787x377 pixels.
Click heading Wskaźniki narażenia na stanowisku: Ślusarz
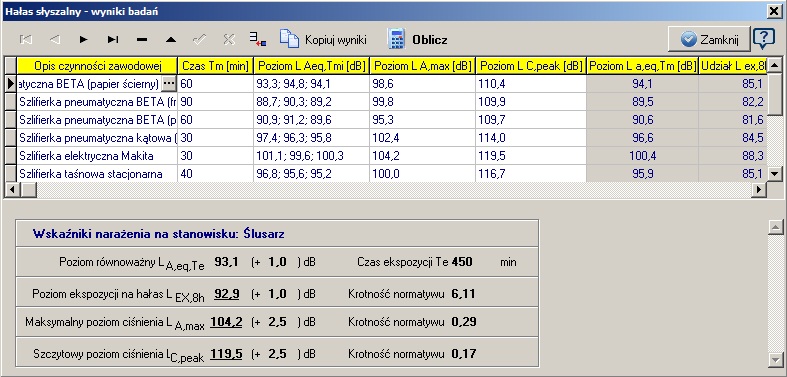click(158, 234)
